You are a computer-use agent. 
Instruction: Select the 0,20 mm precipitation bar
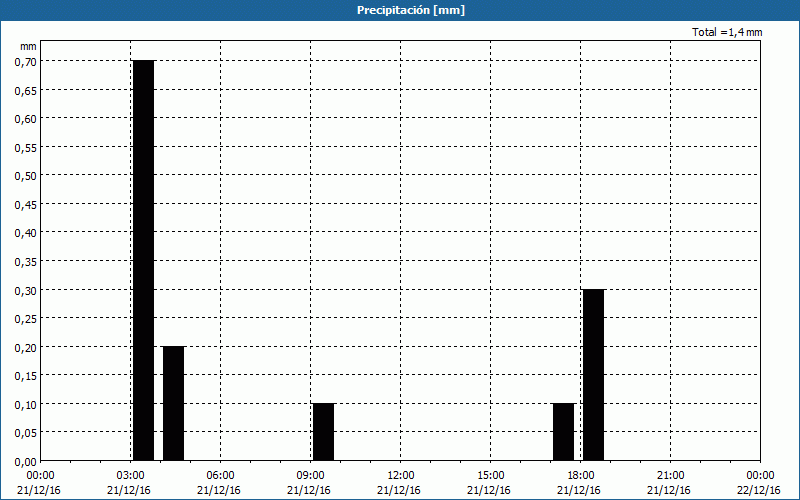(173, 403)
